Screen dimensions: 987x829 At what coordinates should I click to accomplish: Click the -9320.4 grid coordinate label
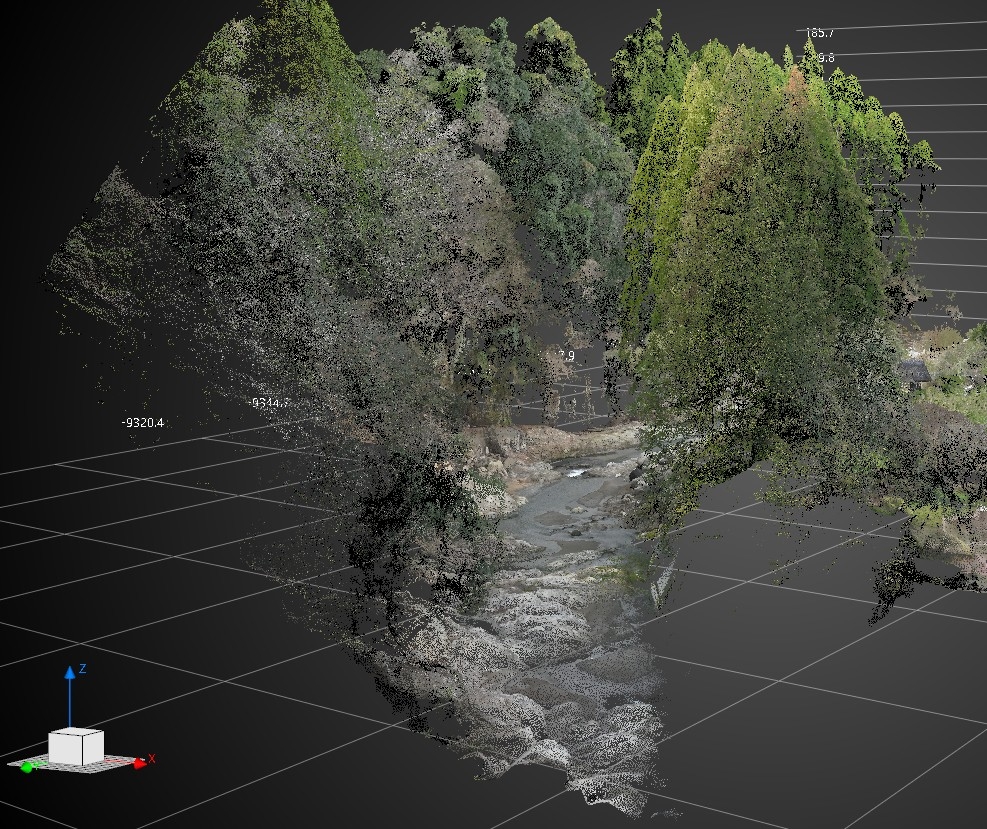142,423
